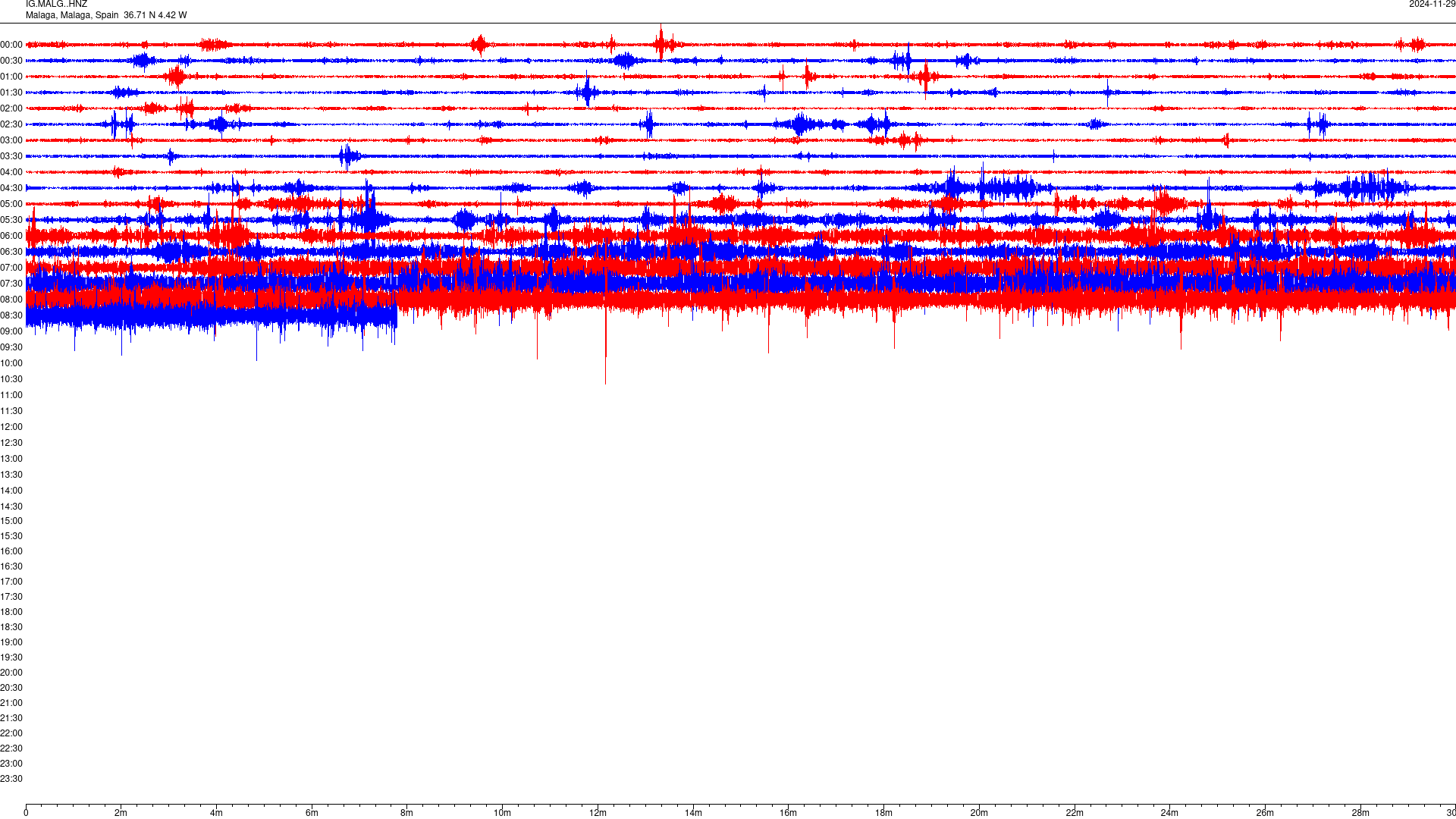Select the 12:00 time row label

pyautogui.click(x=11, y=427)
